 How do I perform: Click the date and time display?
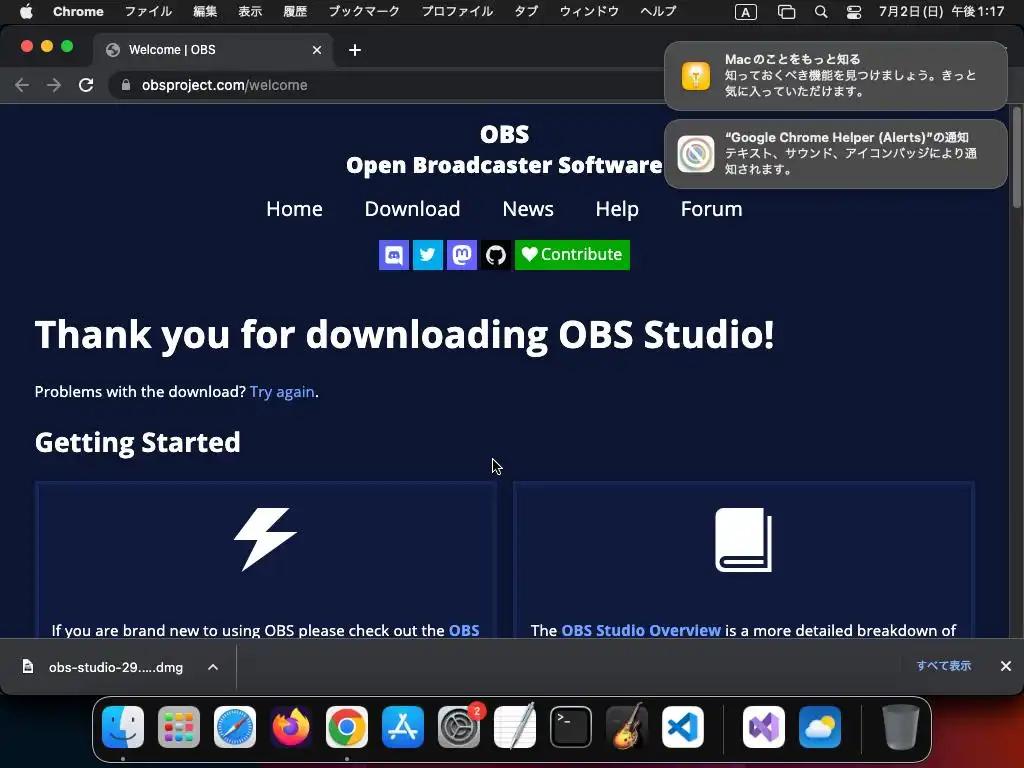[x=941, y=11]
